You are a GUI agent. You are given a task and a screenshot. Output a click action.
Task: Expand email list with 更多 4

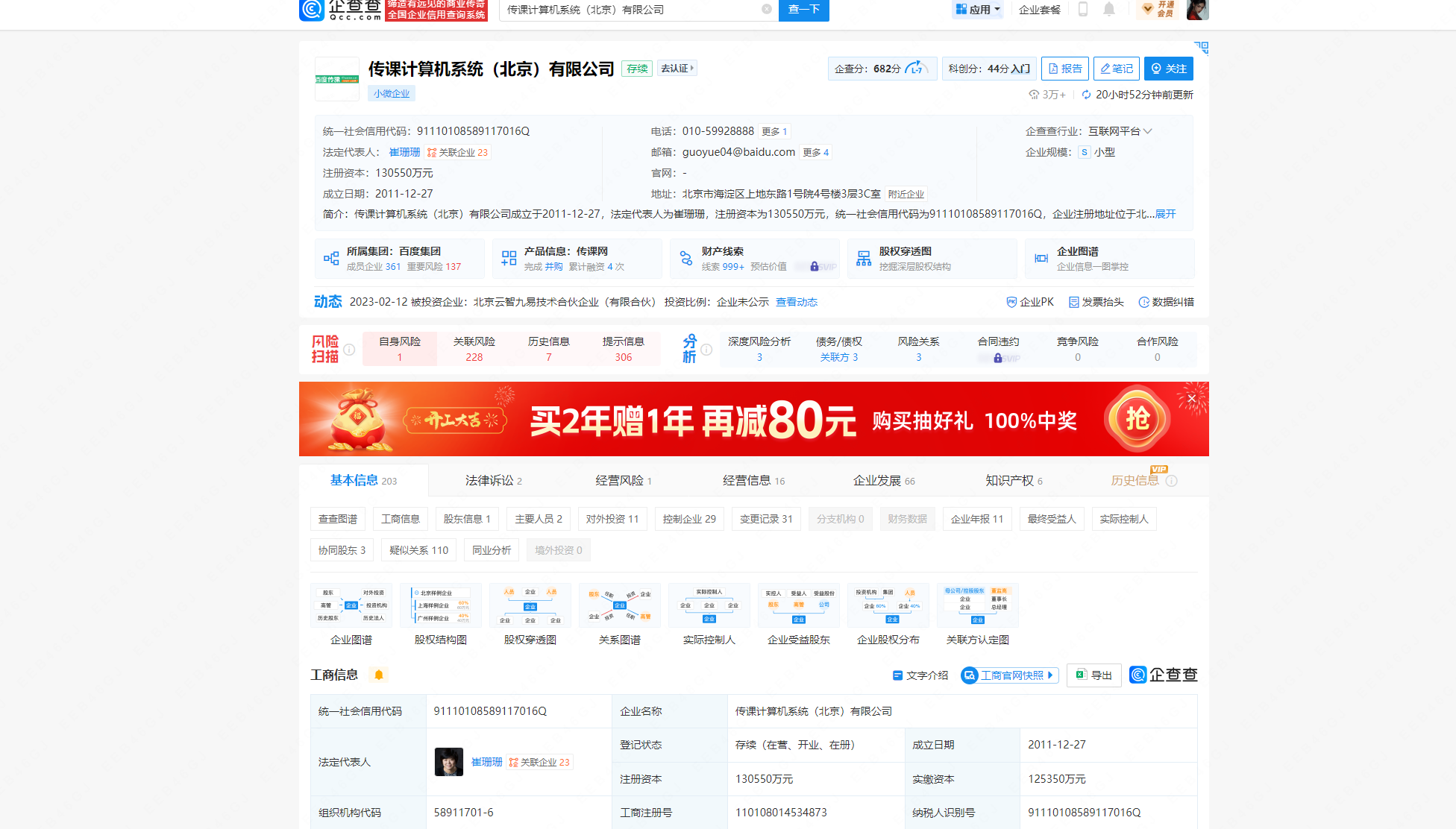coord(815,152)
